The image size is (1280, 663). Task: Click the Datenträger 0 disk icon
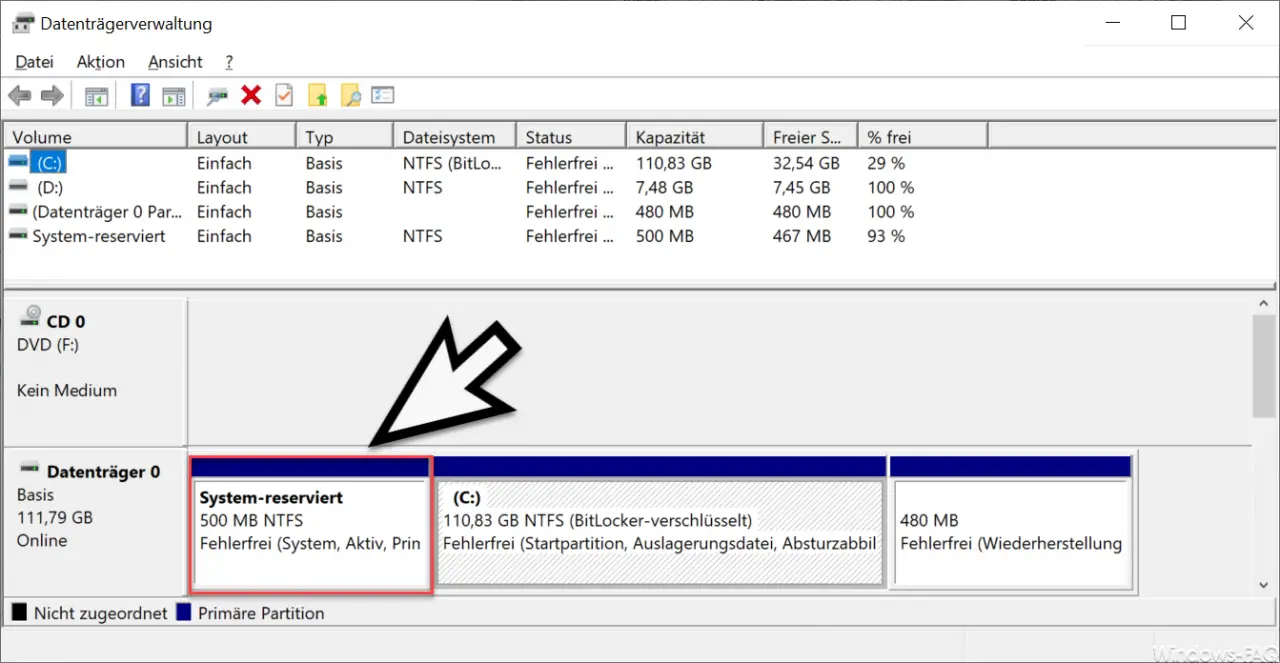30,469
